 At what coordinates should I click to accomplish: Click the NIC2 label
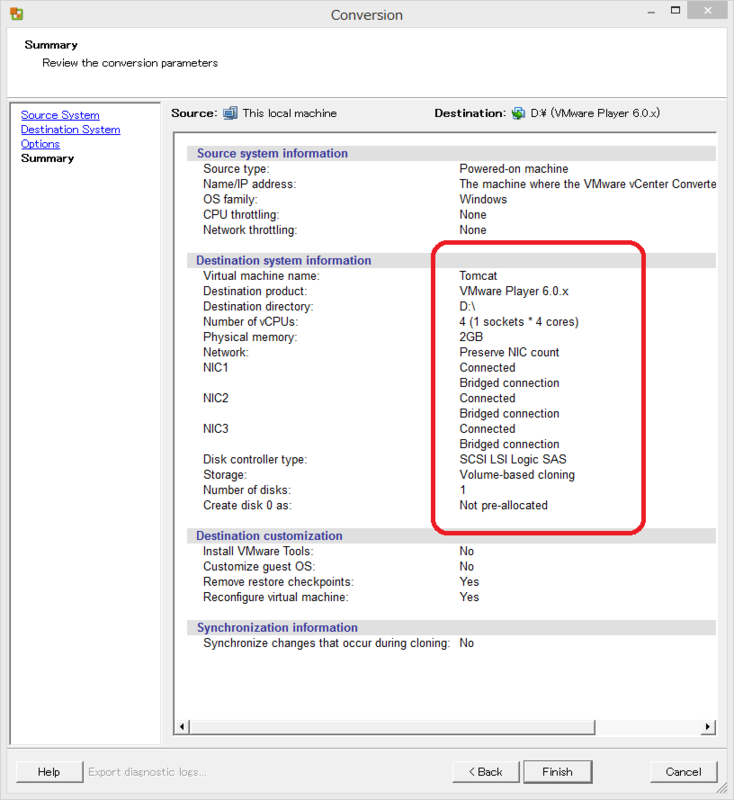pos(216,398)
